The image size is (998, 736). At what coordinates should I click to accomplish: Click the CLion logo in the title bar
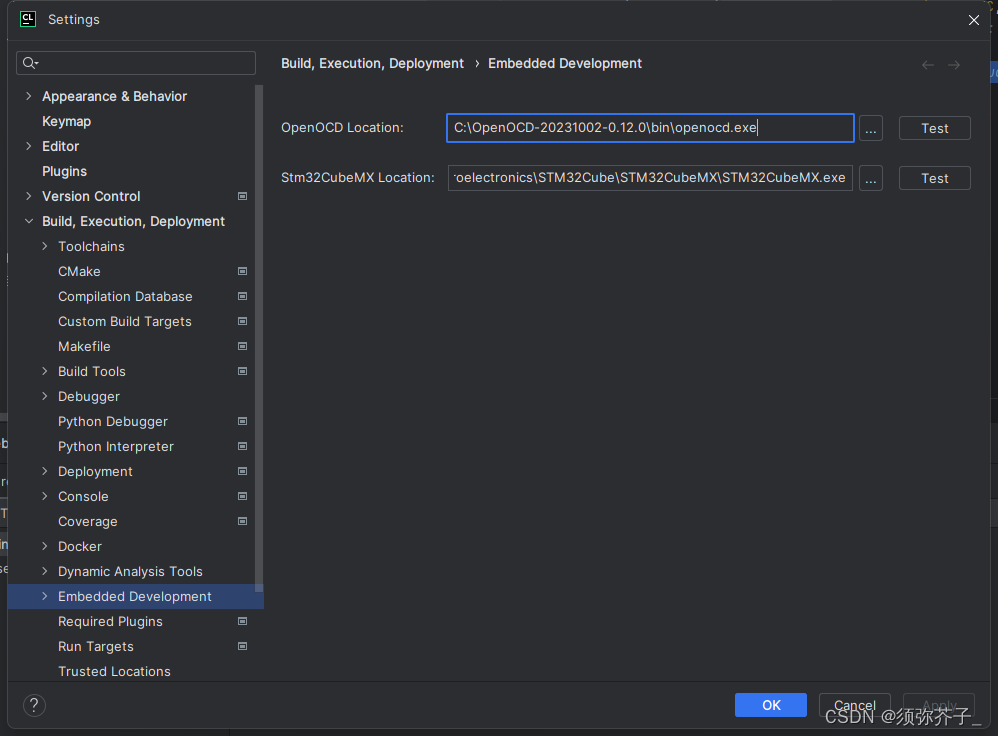click(27, 19)
